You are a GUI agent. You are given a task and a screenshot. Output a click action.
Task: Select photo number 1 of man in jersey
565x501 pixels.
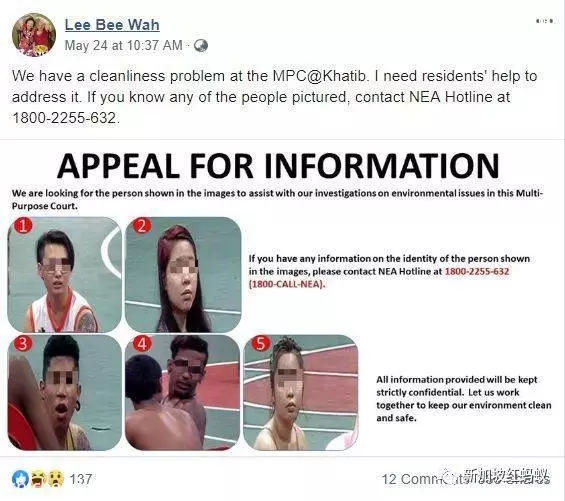click(65, 275)
